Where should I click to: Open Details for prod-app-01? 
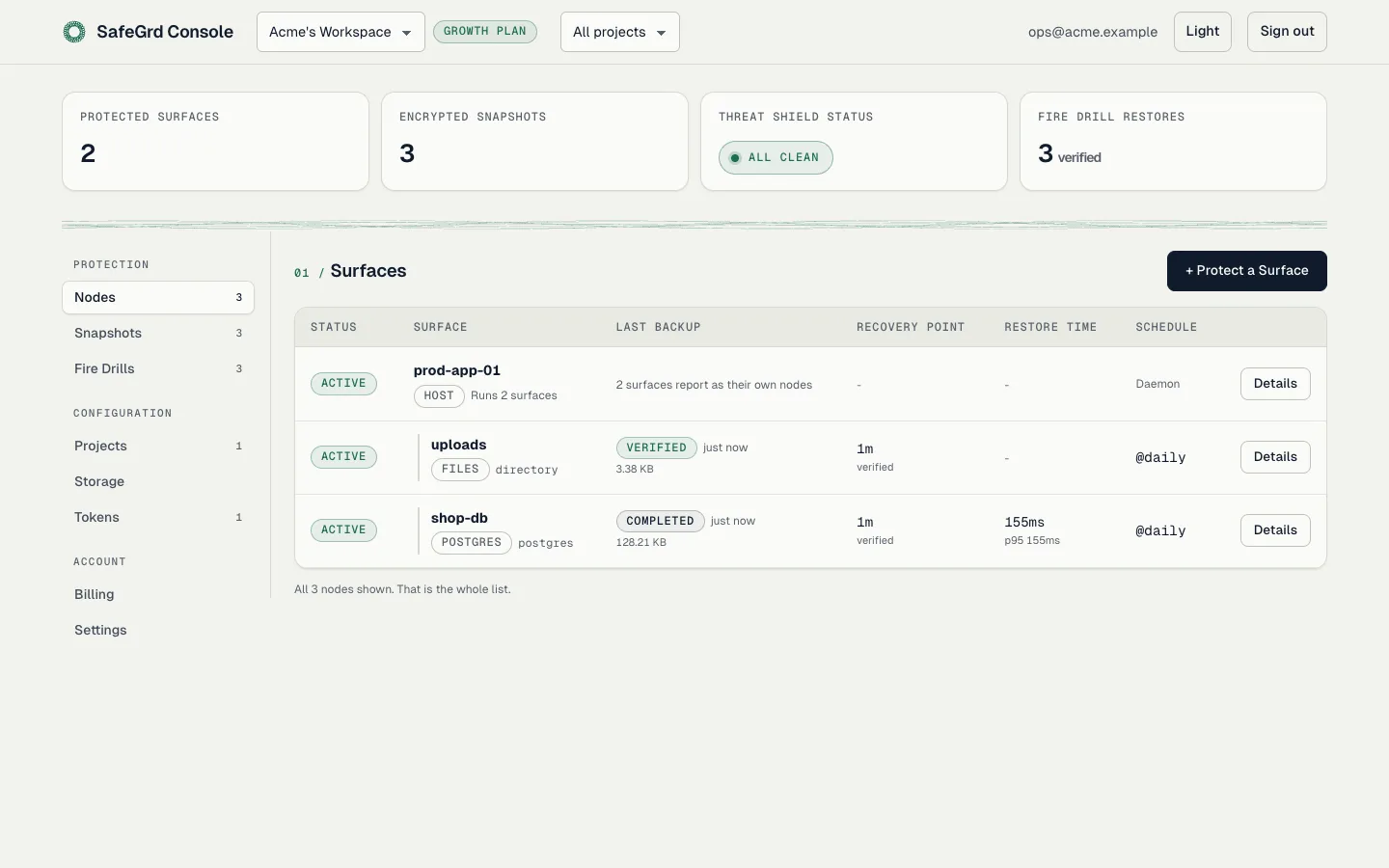tap(1275, 384)
